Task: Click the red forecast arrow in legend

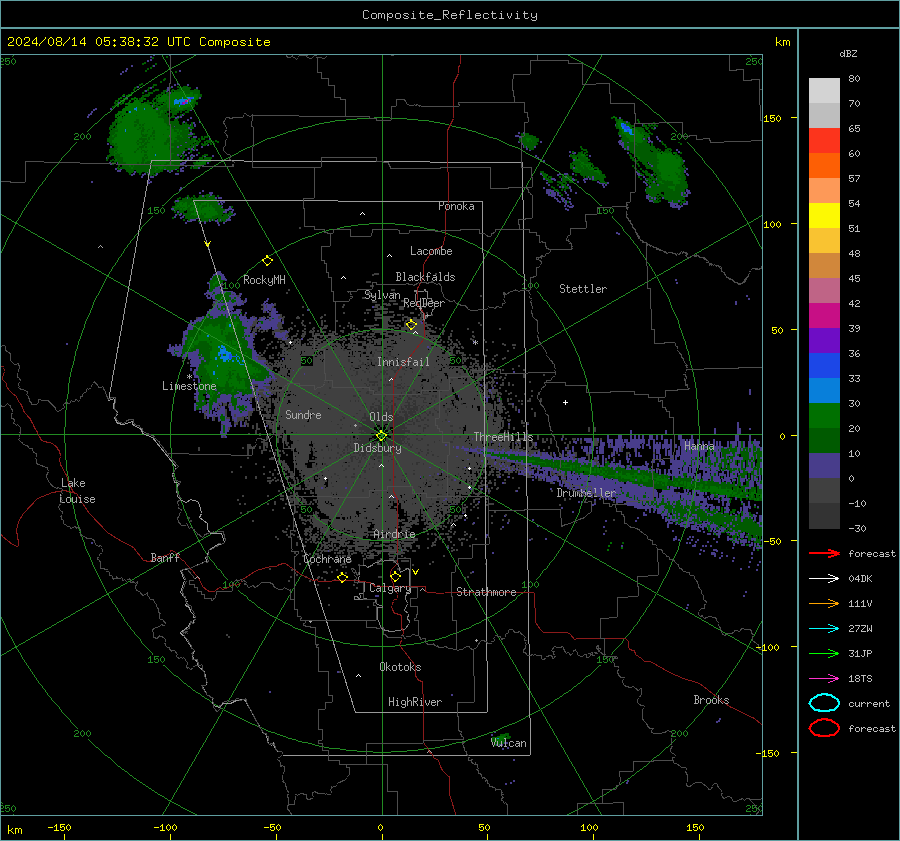Action: point(824,553)
